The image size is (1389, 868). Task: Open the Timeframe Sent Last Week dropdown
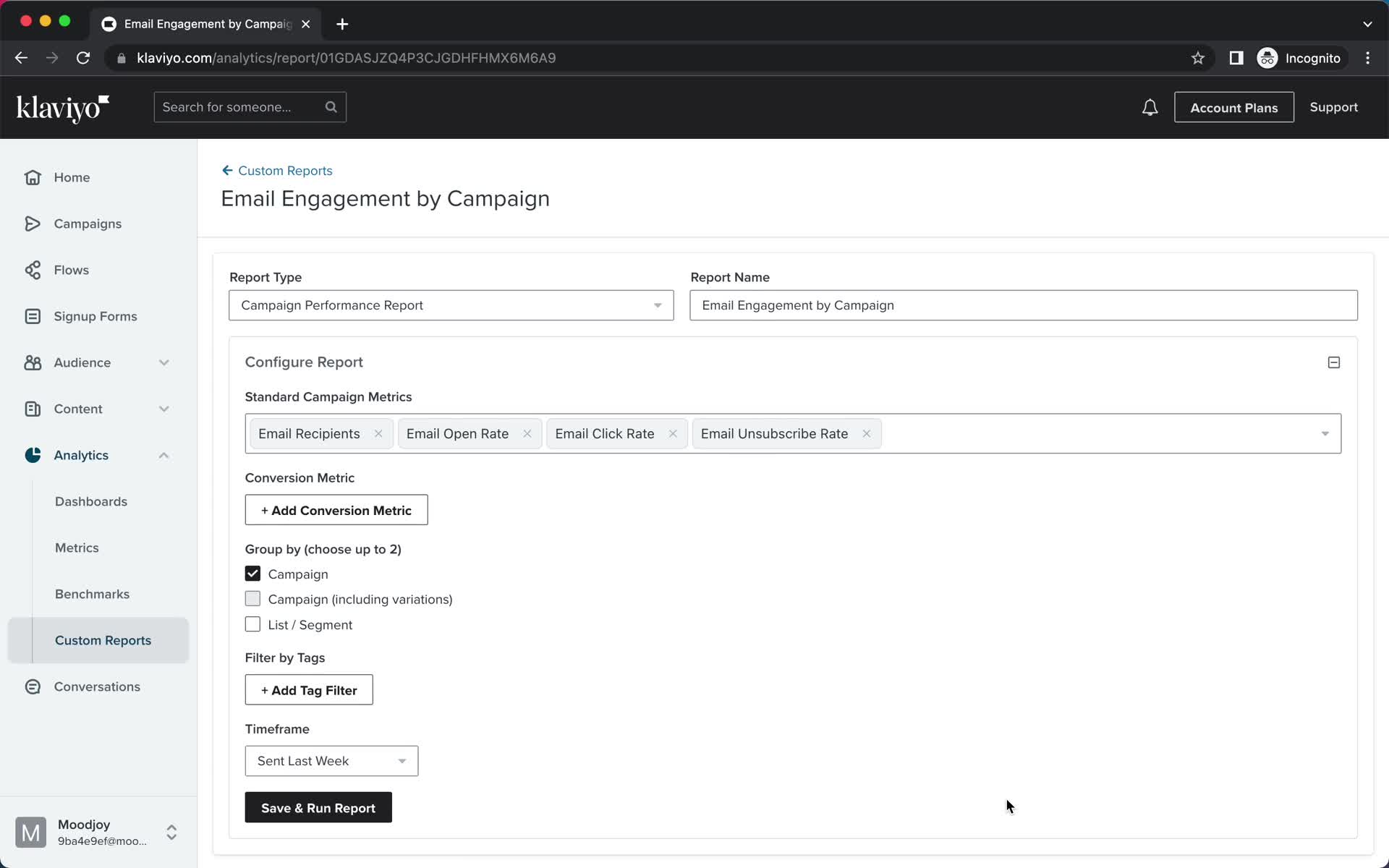[331, 761]
